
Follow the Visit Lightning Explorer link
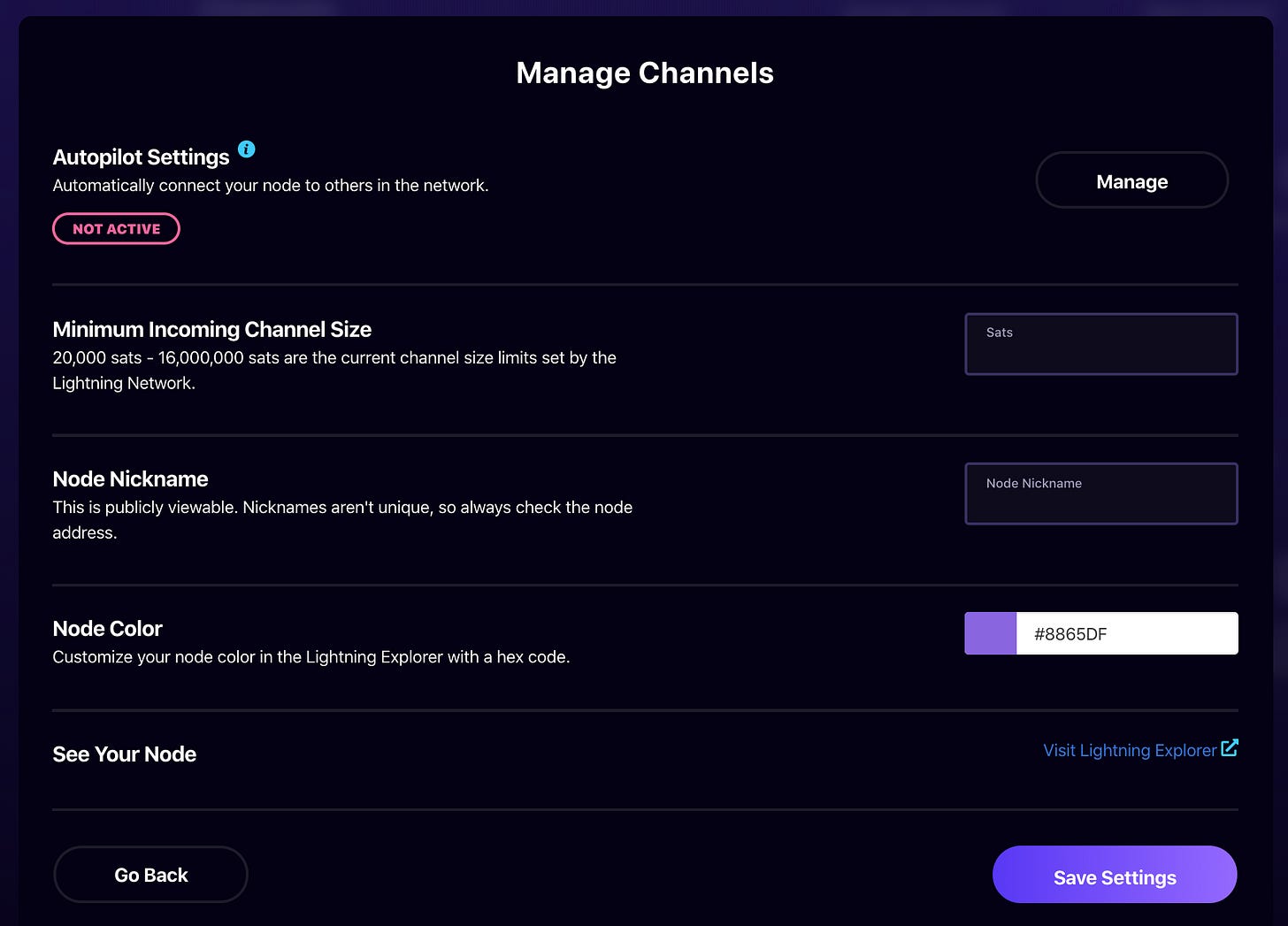point(1129,750)
